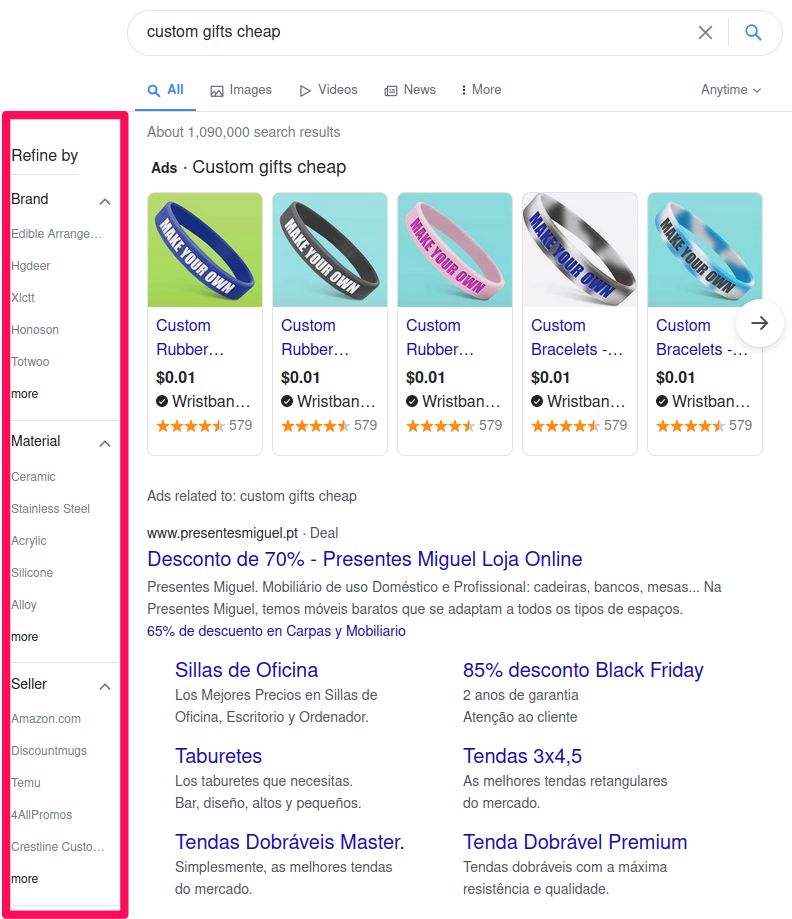This screenshot has width=792, height=919.
Task: Click the blue search magnifier icon
Action: [x=753, y=33]
